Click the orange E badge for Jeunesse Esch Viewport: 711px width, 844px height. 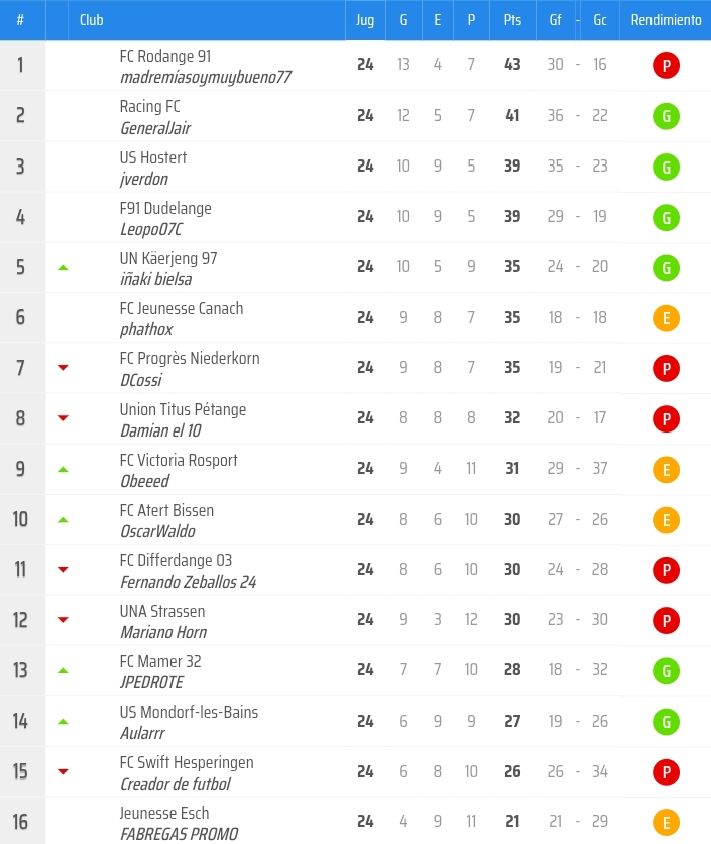click(x=665, y=822)
